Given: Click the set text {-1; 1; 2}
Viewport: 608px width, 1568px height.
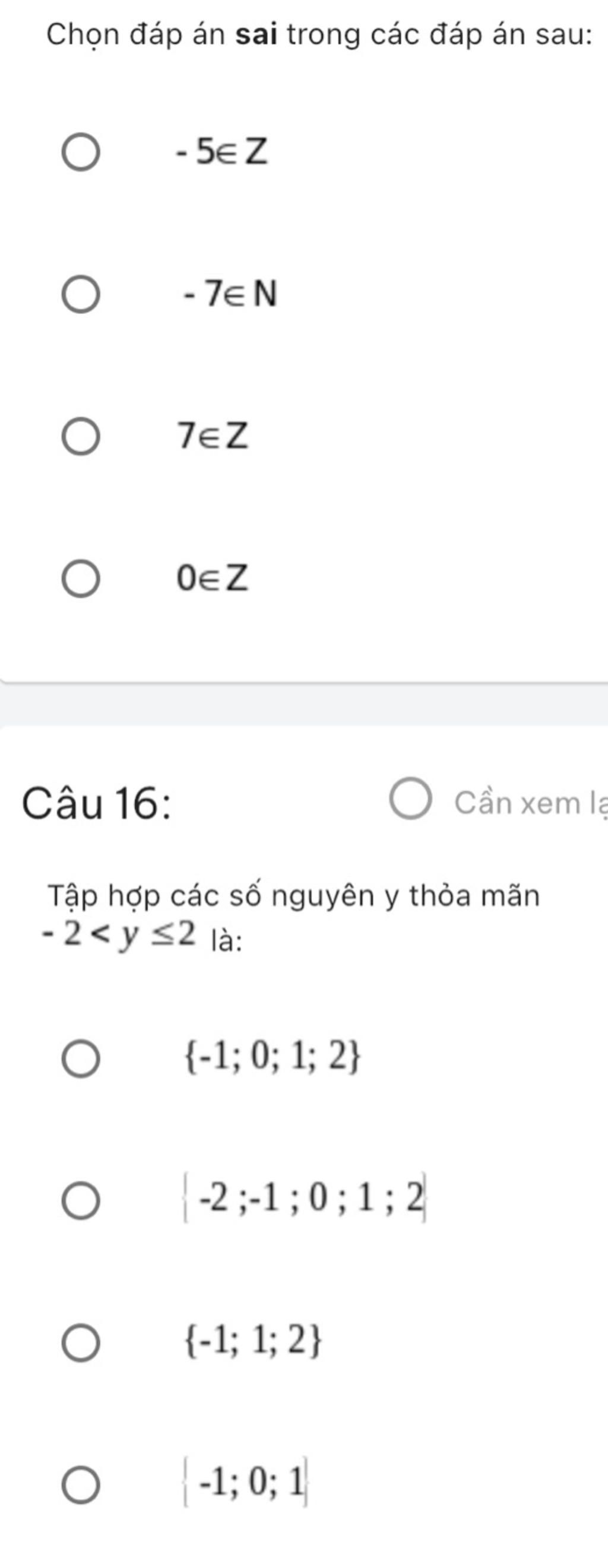Looking at the screenshot, I should click(252, 1343).
